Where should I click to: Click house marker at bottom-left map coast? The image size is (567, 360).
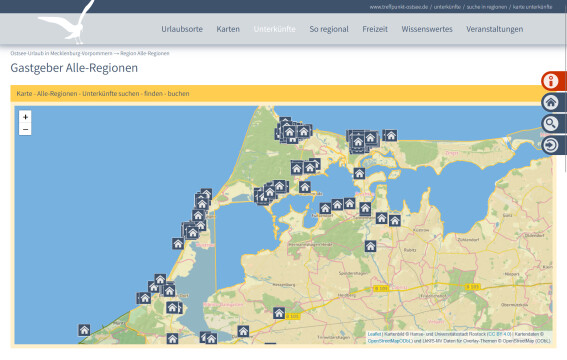tap(84, 330)
